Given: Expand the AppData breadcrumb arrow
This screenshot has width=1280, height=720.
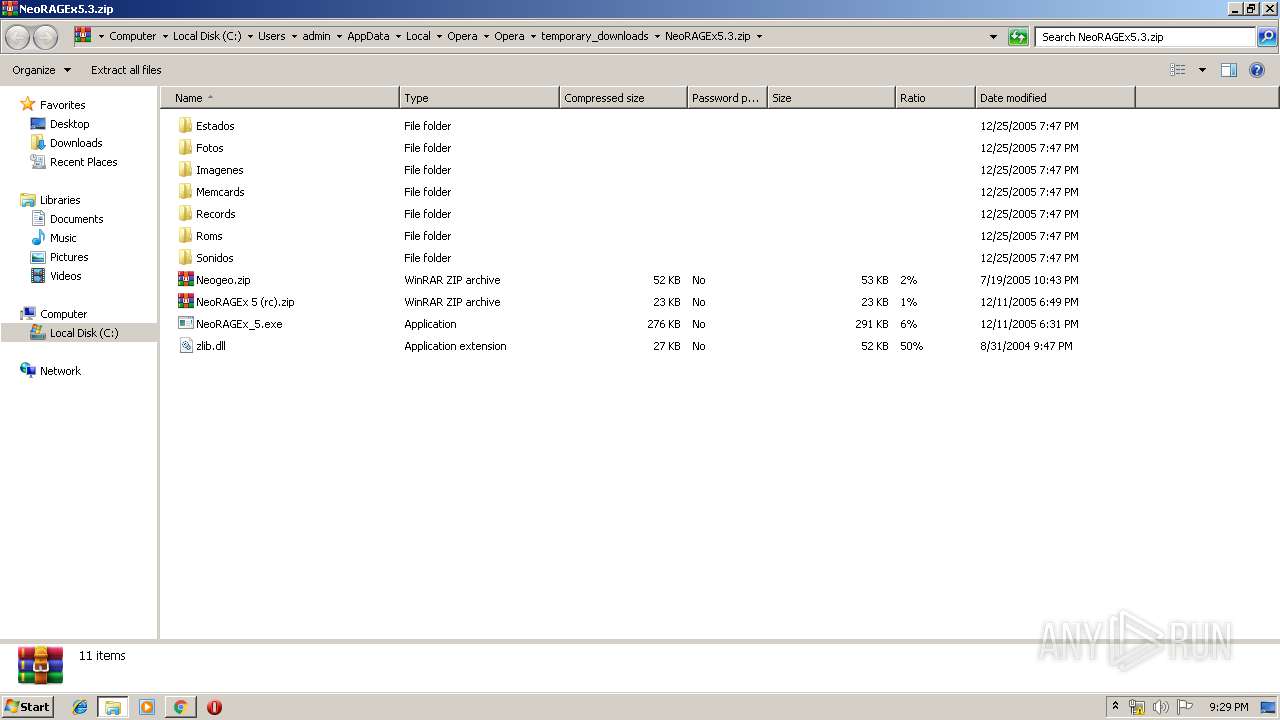Looking at the screenshot, I should (x=398, y=37).
